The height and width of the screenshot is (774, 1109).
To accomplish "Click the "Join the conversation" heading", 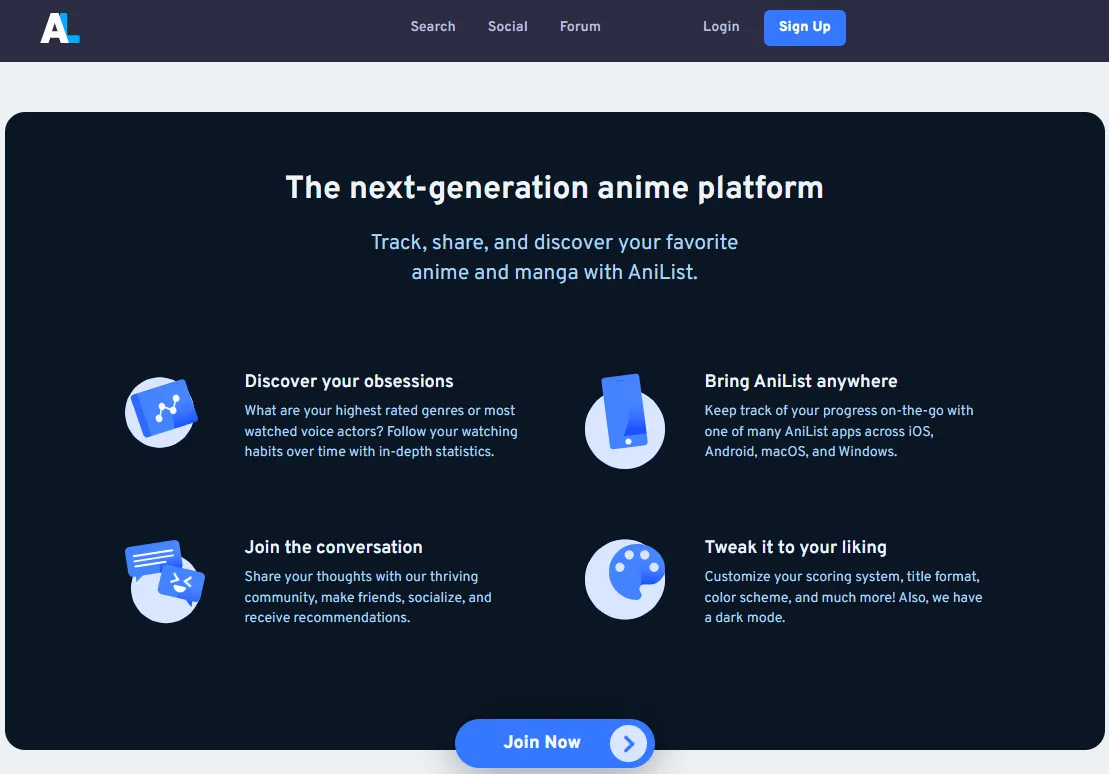I will click(333, 547).
